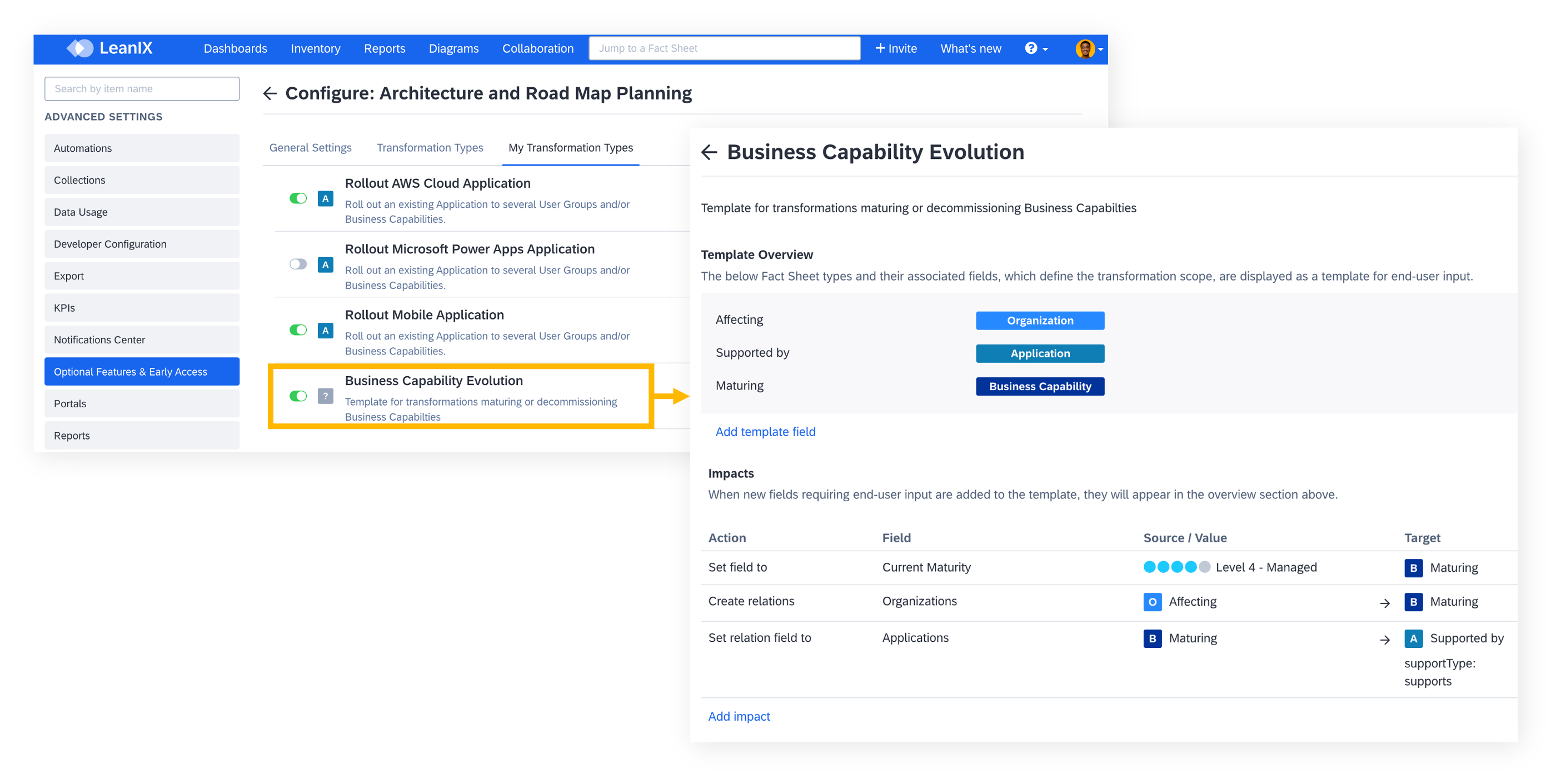Click 'Current Maturity' field cell
The image size is (1561, 784).
click(926, 568)
